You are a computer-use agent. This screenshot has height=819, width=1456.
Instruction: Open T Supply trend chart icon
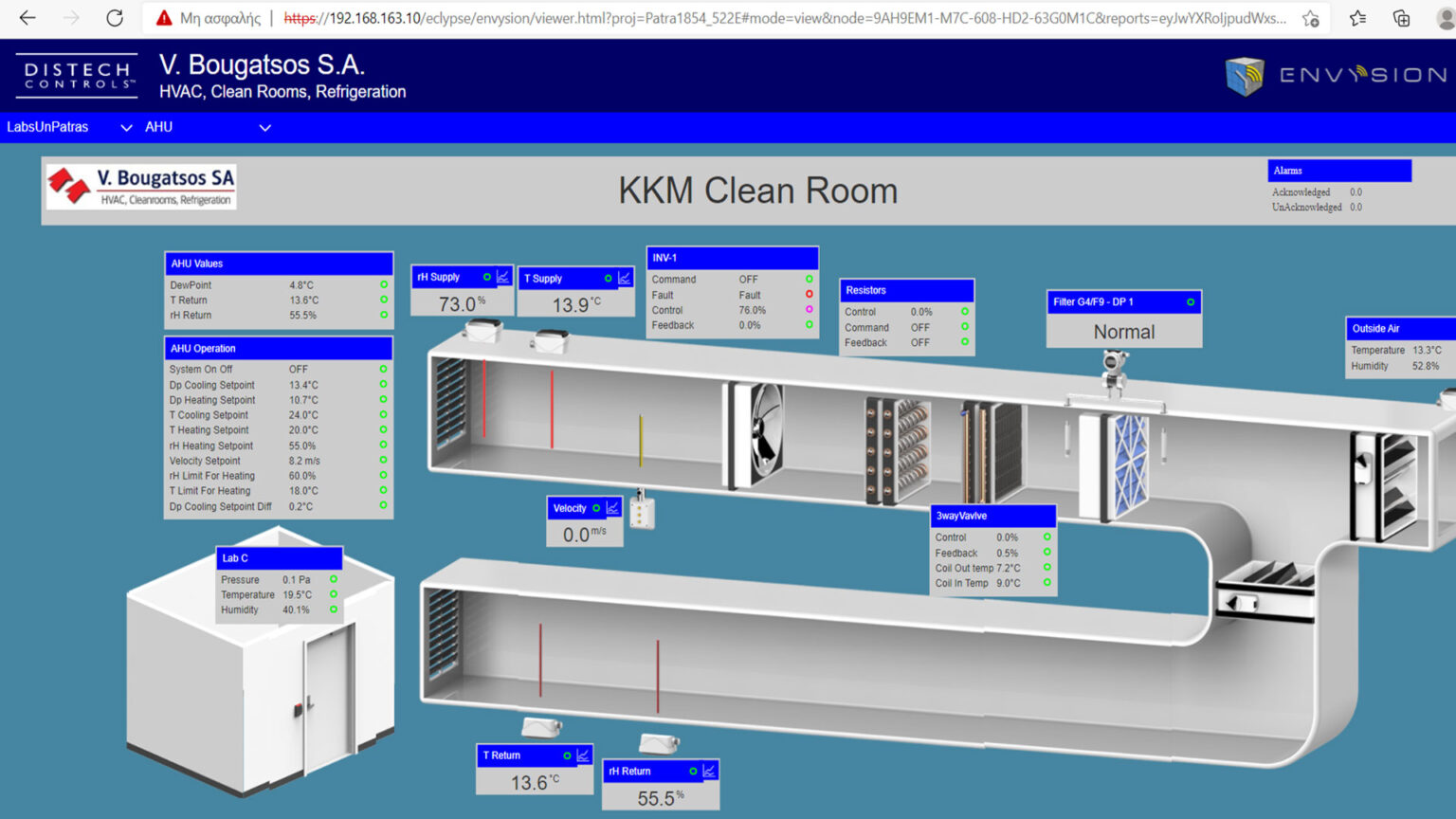(x=624, y=278)
